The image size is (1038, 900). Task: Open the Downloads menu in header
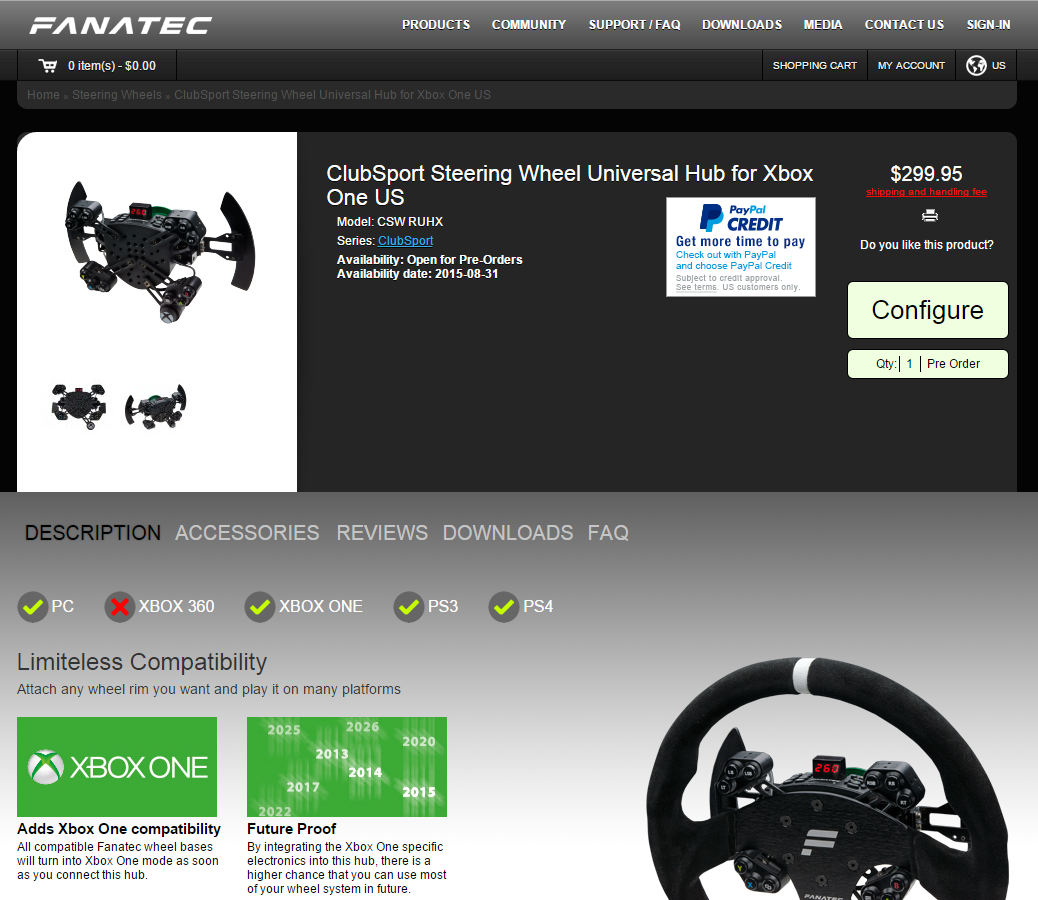click(741, 25)
